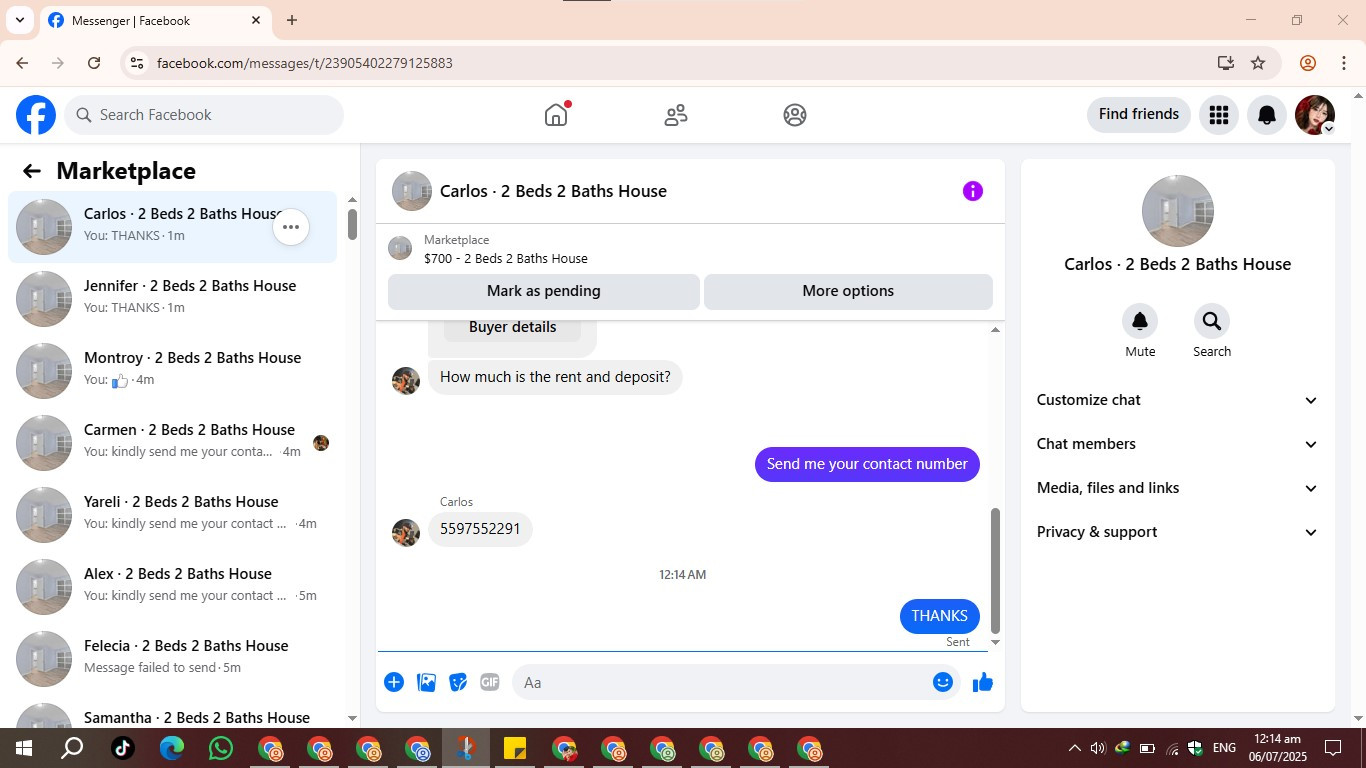Choose a sticker icon in composer
The width and height of the screenshot is (1366, 768).
(x=458, y=682)
